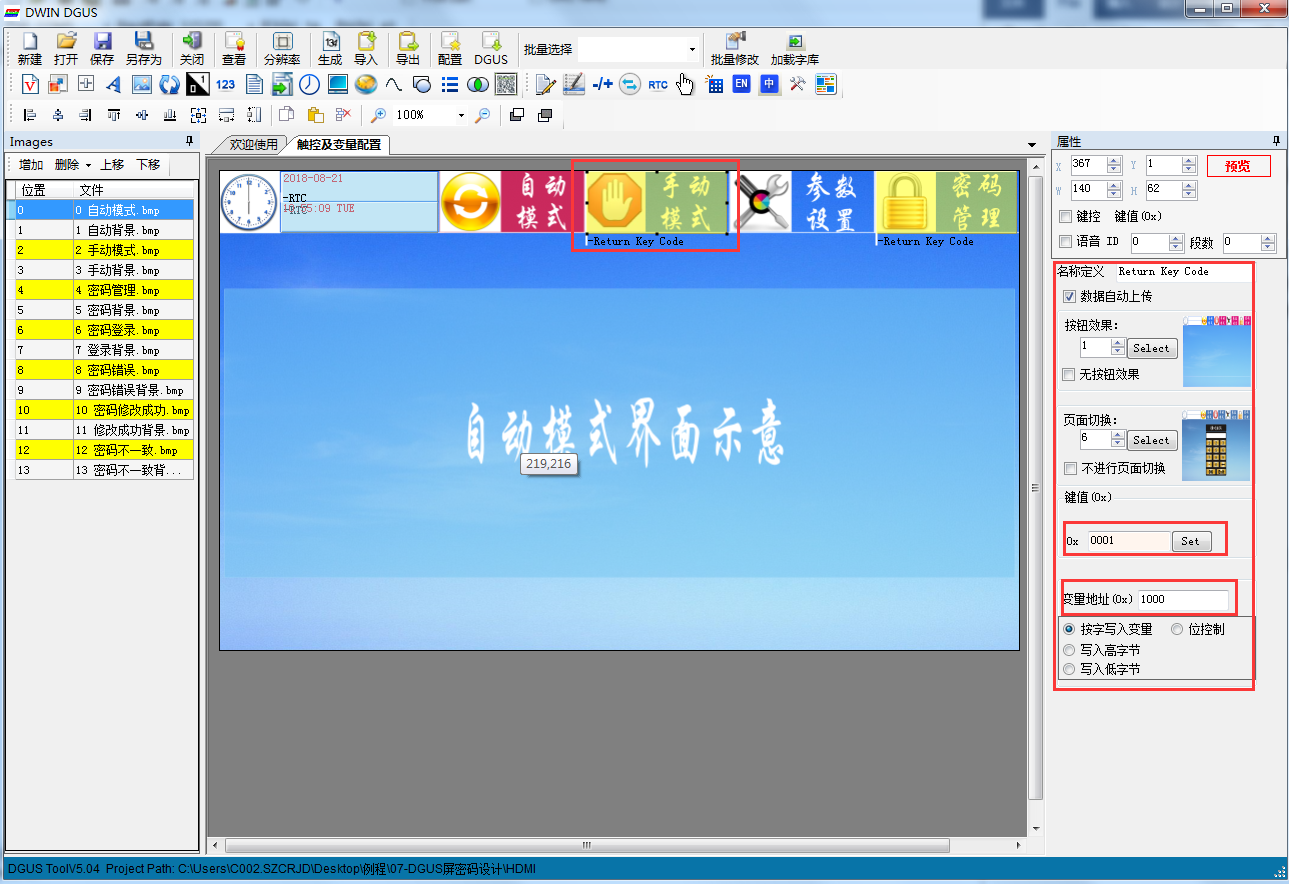Image resolution: width=1289 pixels, height=884 pixels.
Task: Click the zoom in magnifier icon
Action: click(x=379, y=115)
